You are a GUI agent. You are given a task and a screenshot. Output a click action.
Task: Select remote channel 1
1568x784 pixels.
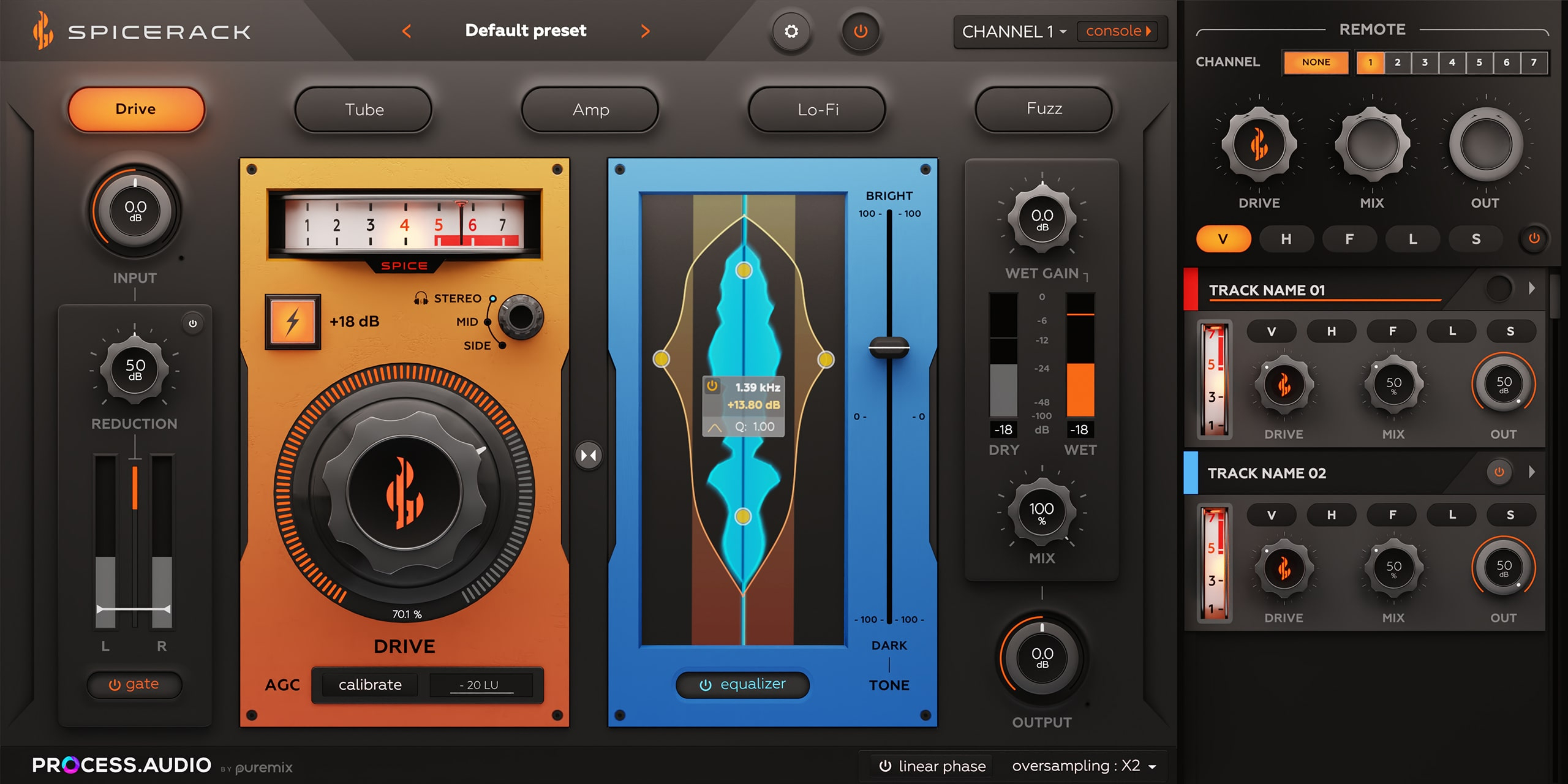click(1371, 62)
